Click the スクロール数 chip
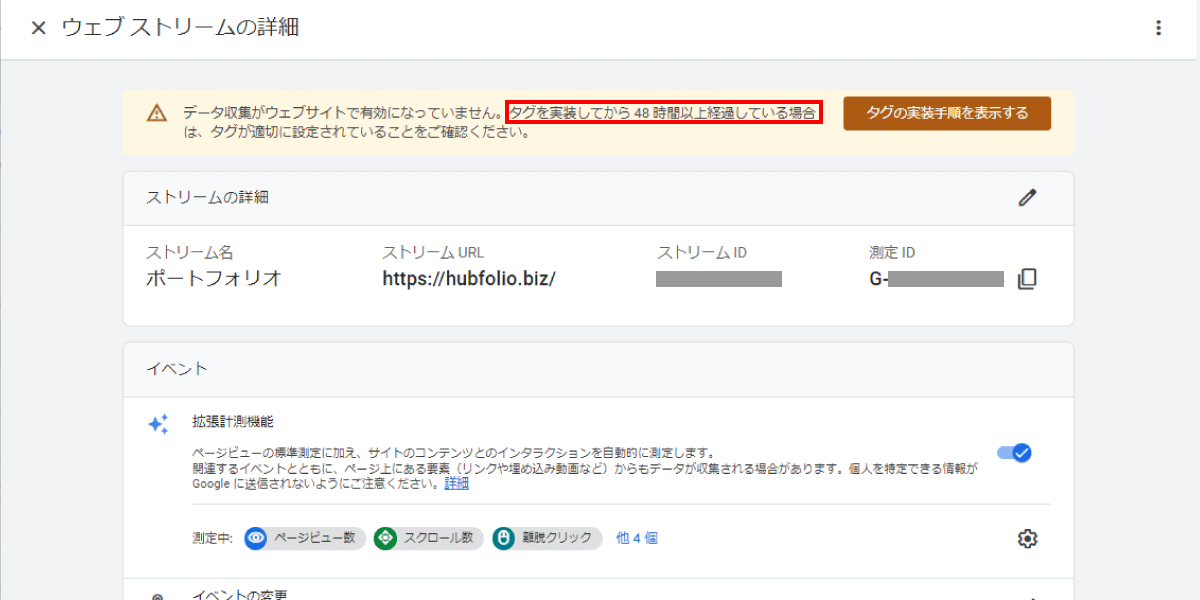 pos(428,538)
